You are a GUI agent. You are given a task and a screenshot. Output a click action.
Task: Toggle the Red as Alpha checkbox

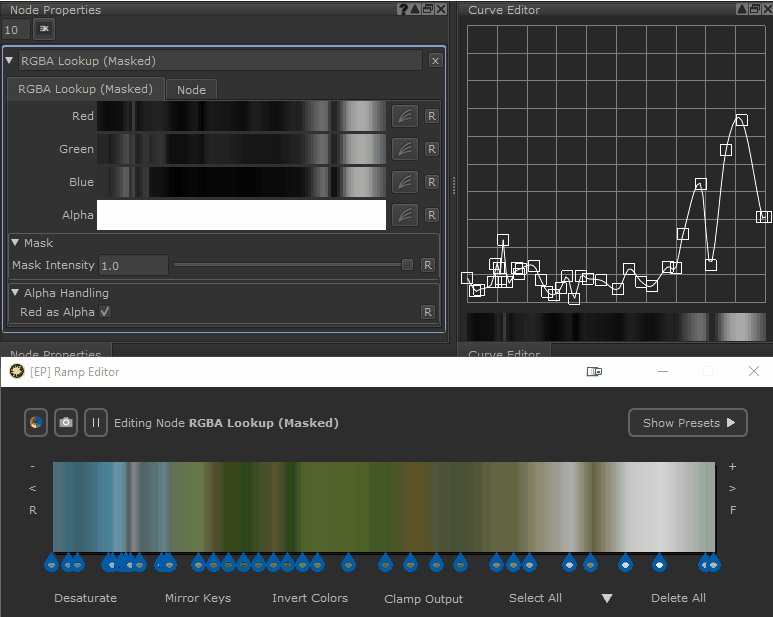[105, 312]
